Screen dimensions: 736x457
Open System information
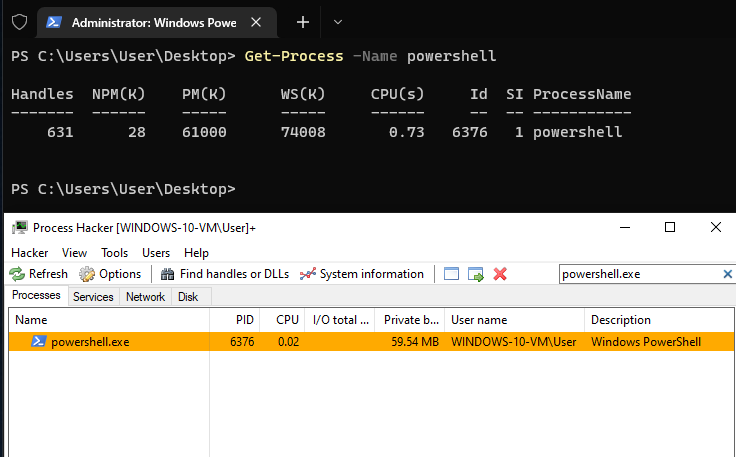tap(362, 274)
